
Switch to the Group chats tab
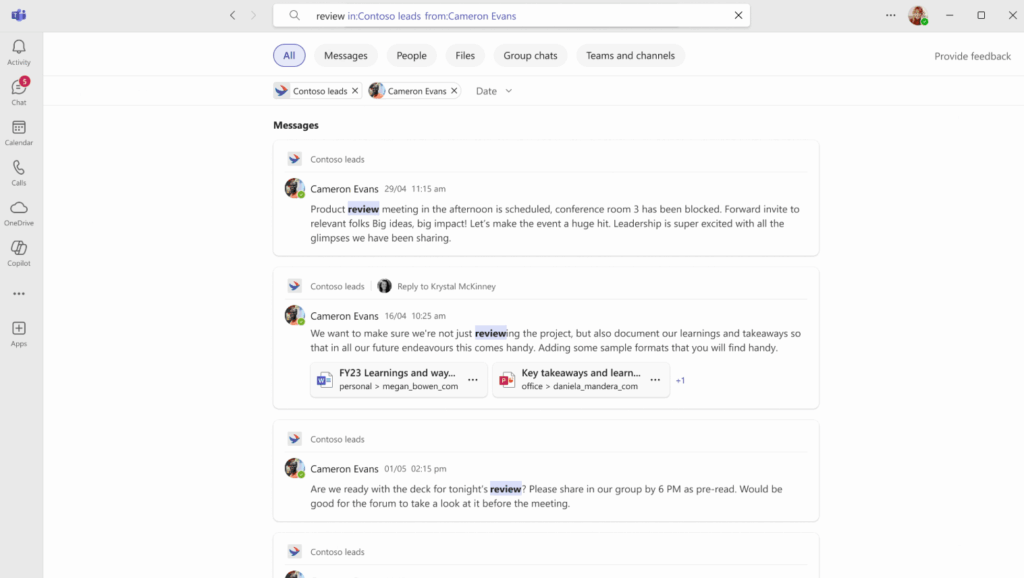[530, 56]
